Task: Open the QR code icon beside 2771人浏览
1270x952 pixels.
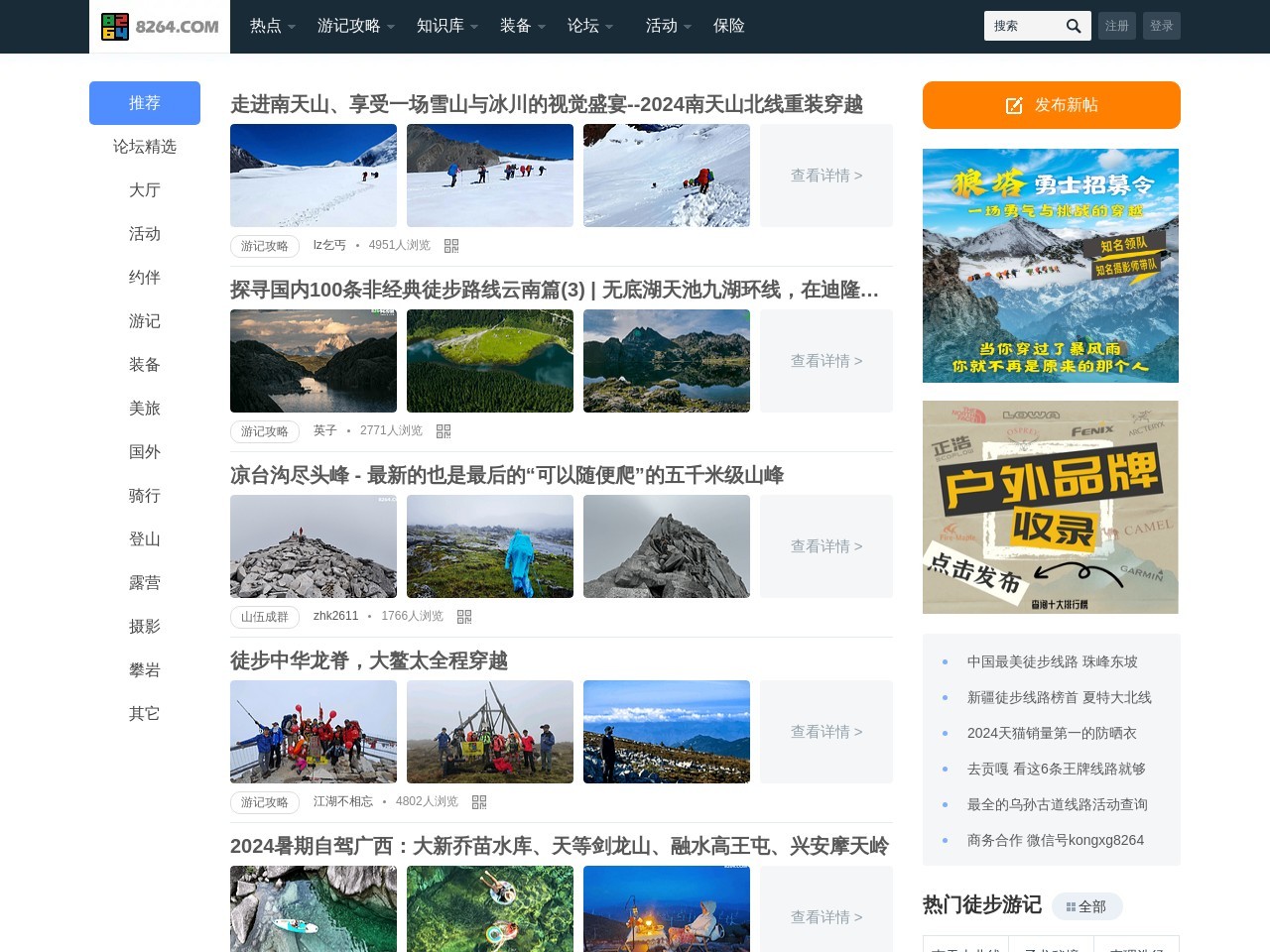Action: [x=444, y=430]
